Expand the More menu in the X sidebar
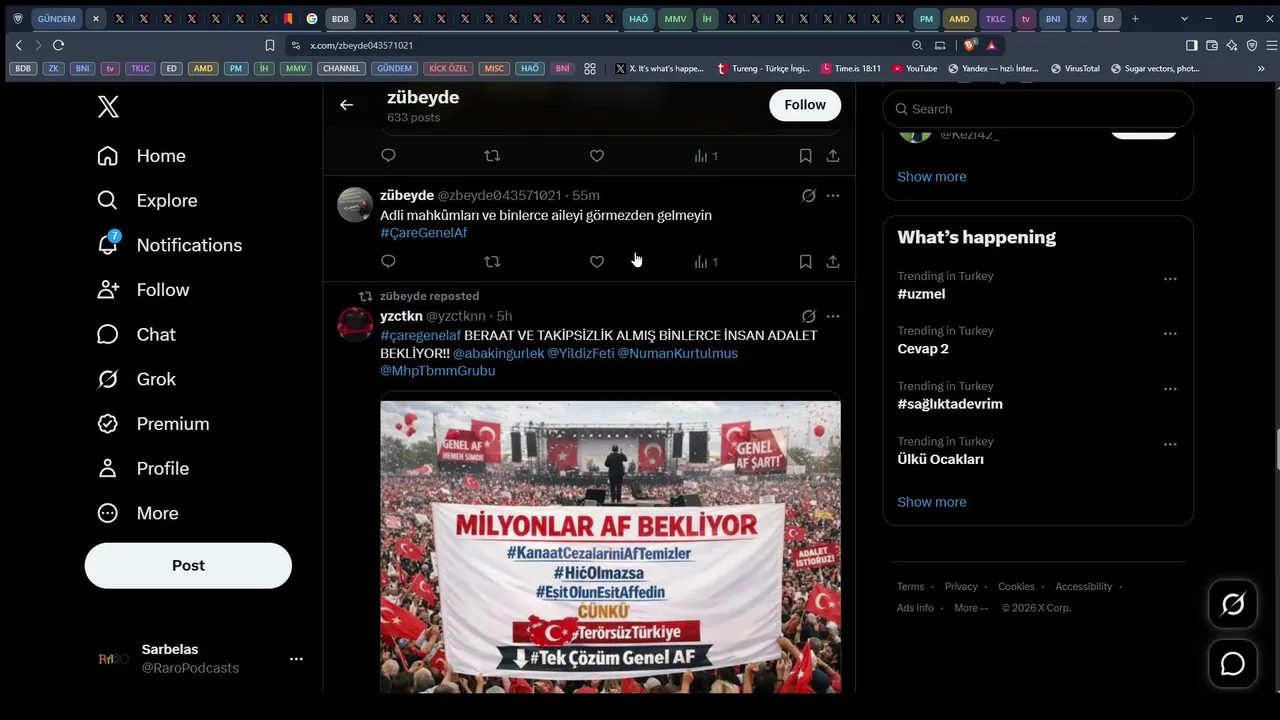The height and width of the screenshot is (720, 1280). click(x=138, y=513)
